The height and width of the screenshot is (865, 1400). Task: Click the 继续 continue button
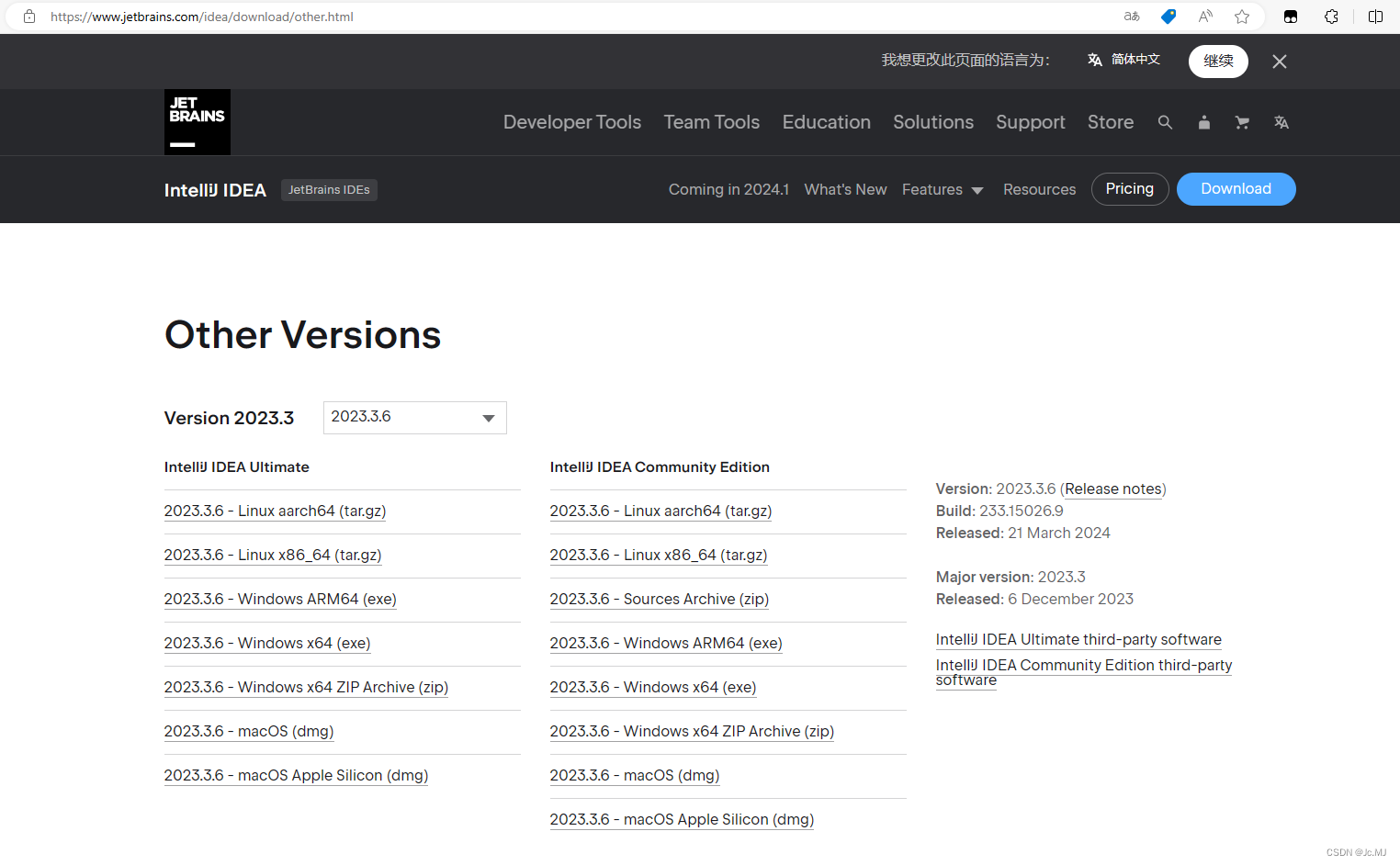click(x=1218, y=62)
